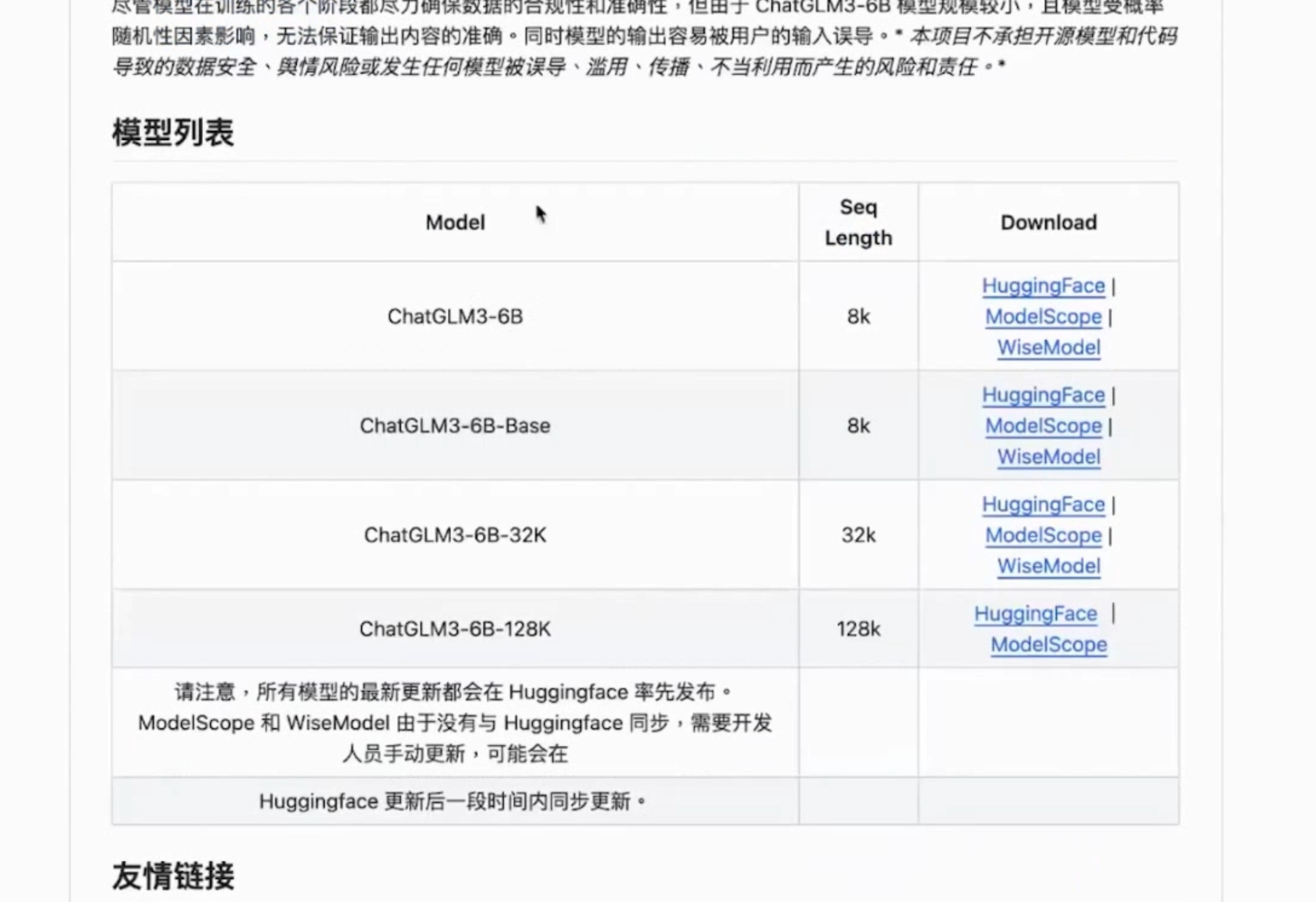Image resolution: width=1316 pixels, height=902 pixels.
Task: Open WiseModel link for ChatGLM3-6B-32K
Action: 1048,566
